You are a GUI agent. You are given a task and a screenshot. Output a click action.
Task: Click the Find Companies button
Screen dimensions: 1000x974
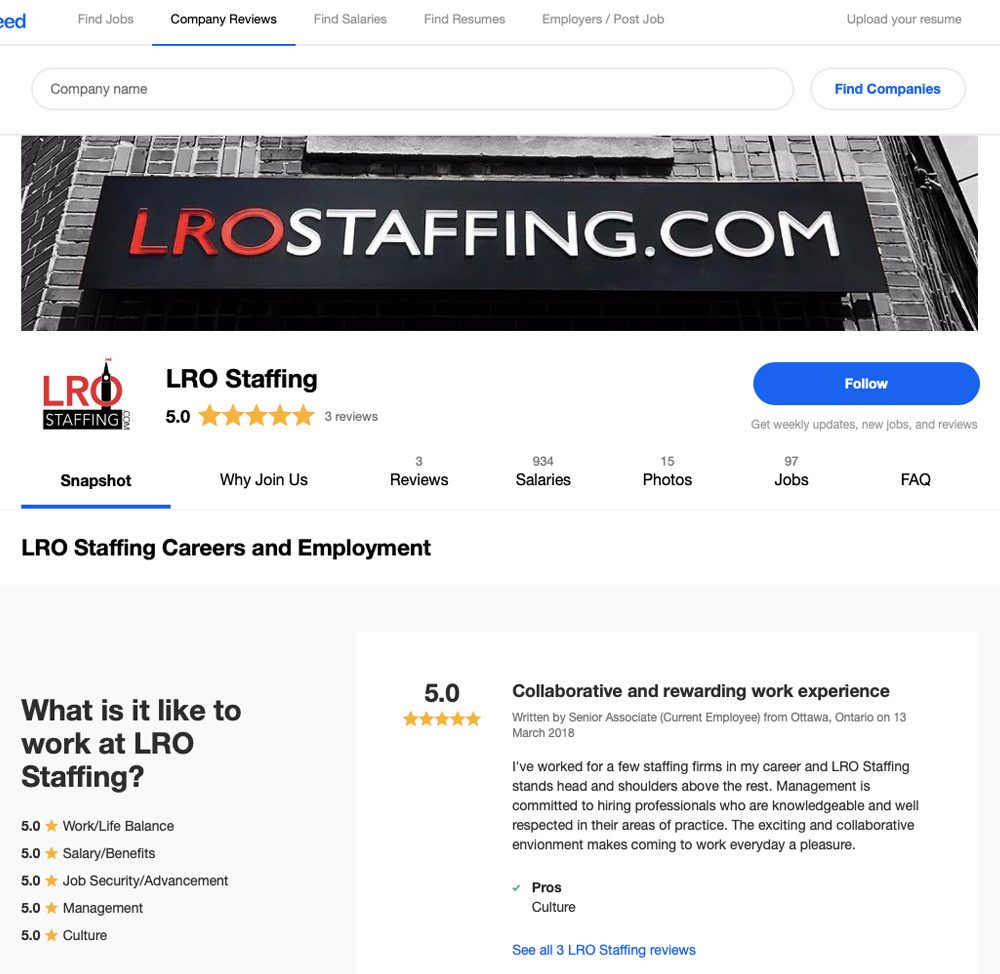pos(887,89)
